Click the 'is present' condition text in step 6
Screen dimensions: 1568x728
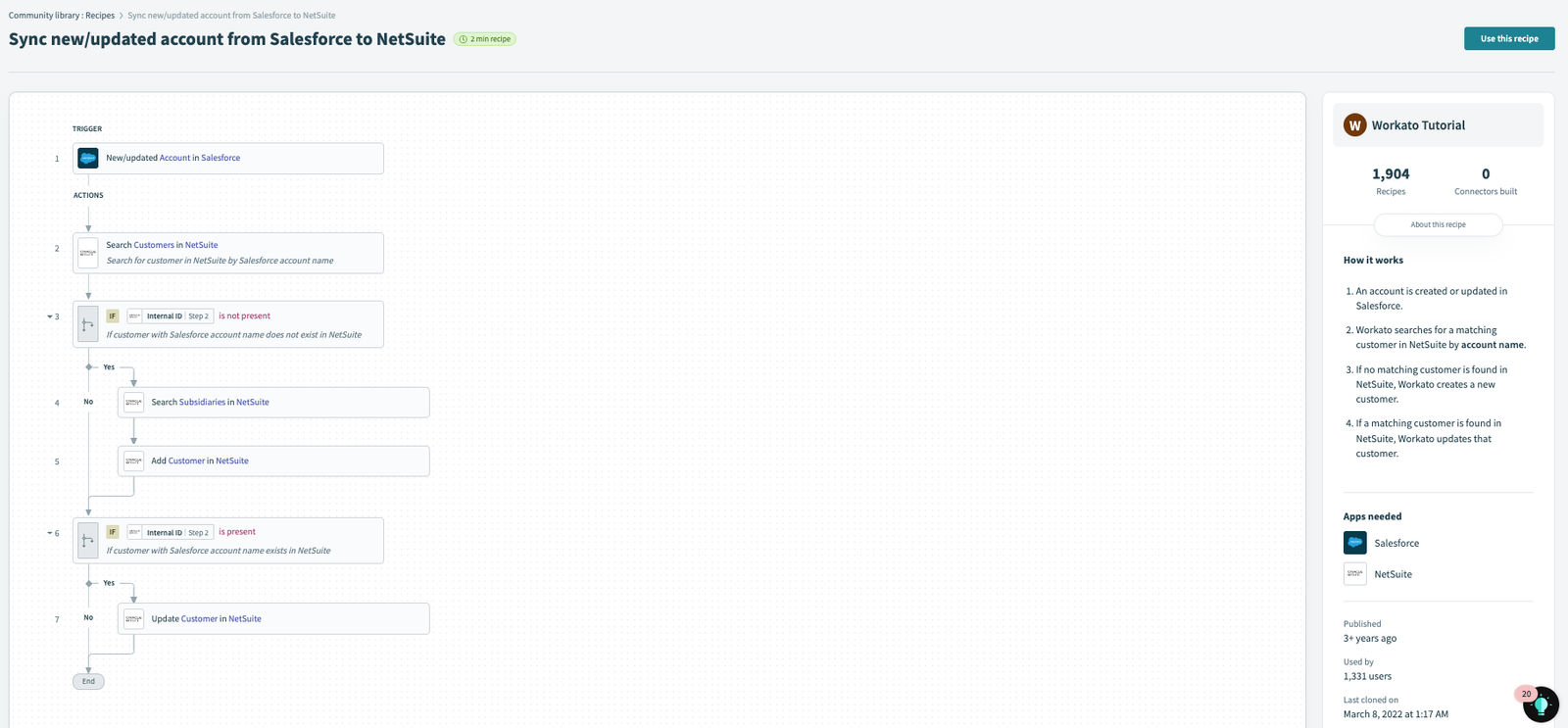pyautogui.click(x=237, y=532)
